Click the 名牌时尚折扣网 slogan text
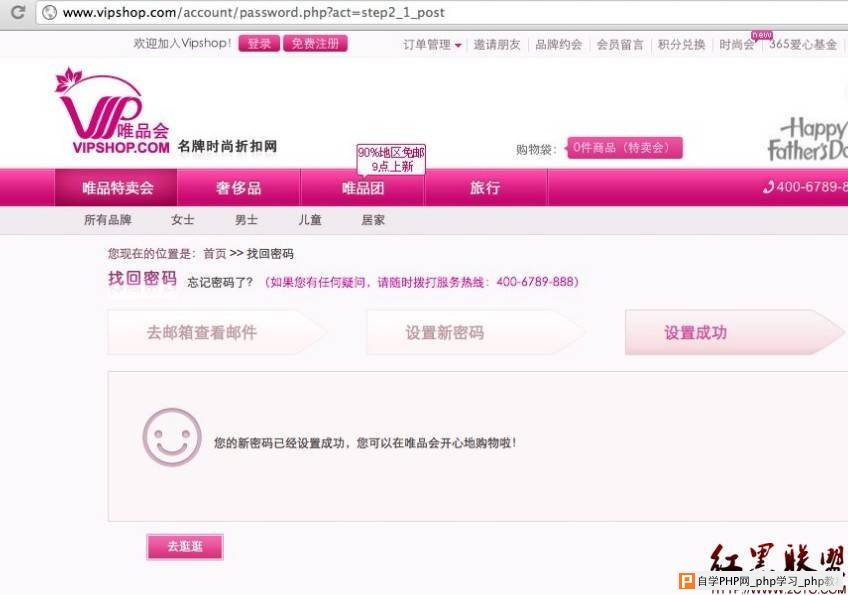Screen dimensions: 848x595 point(227,147)
